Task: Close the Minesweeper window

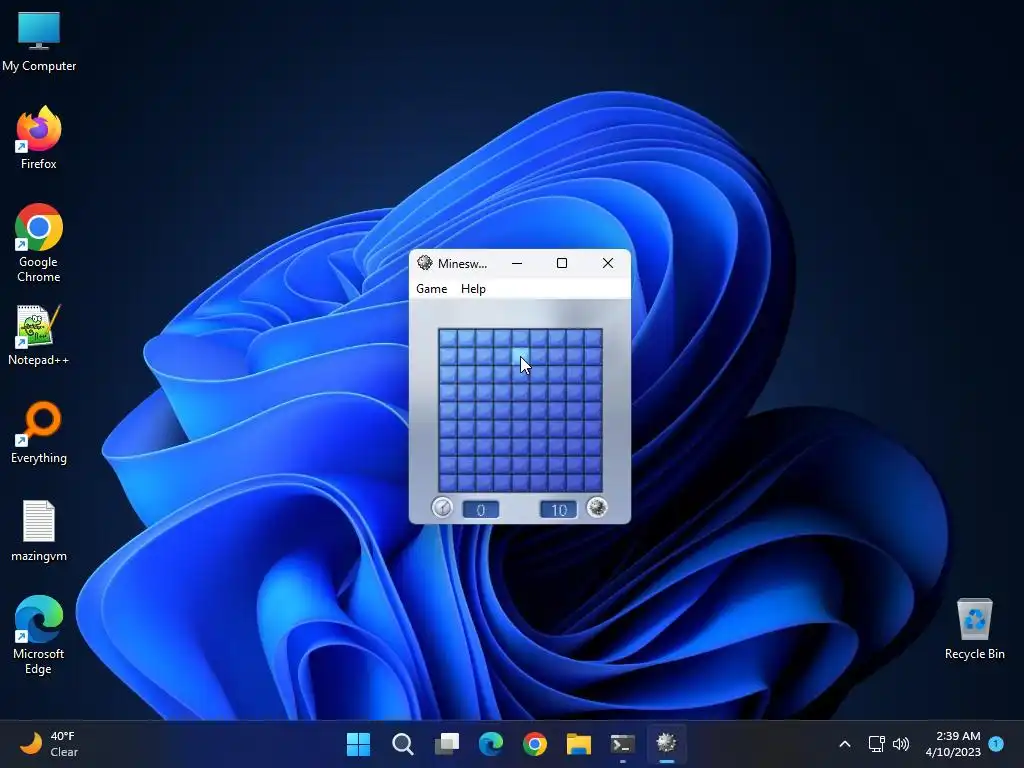Action: tap(608, 263)
